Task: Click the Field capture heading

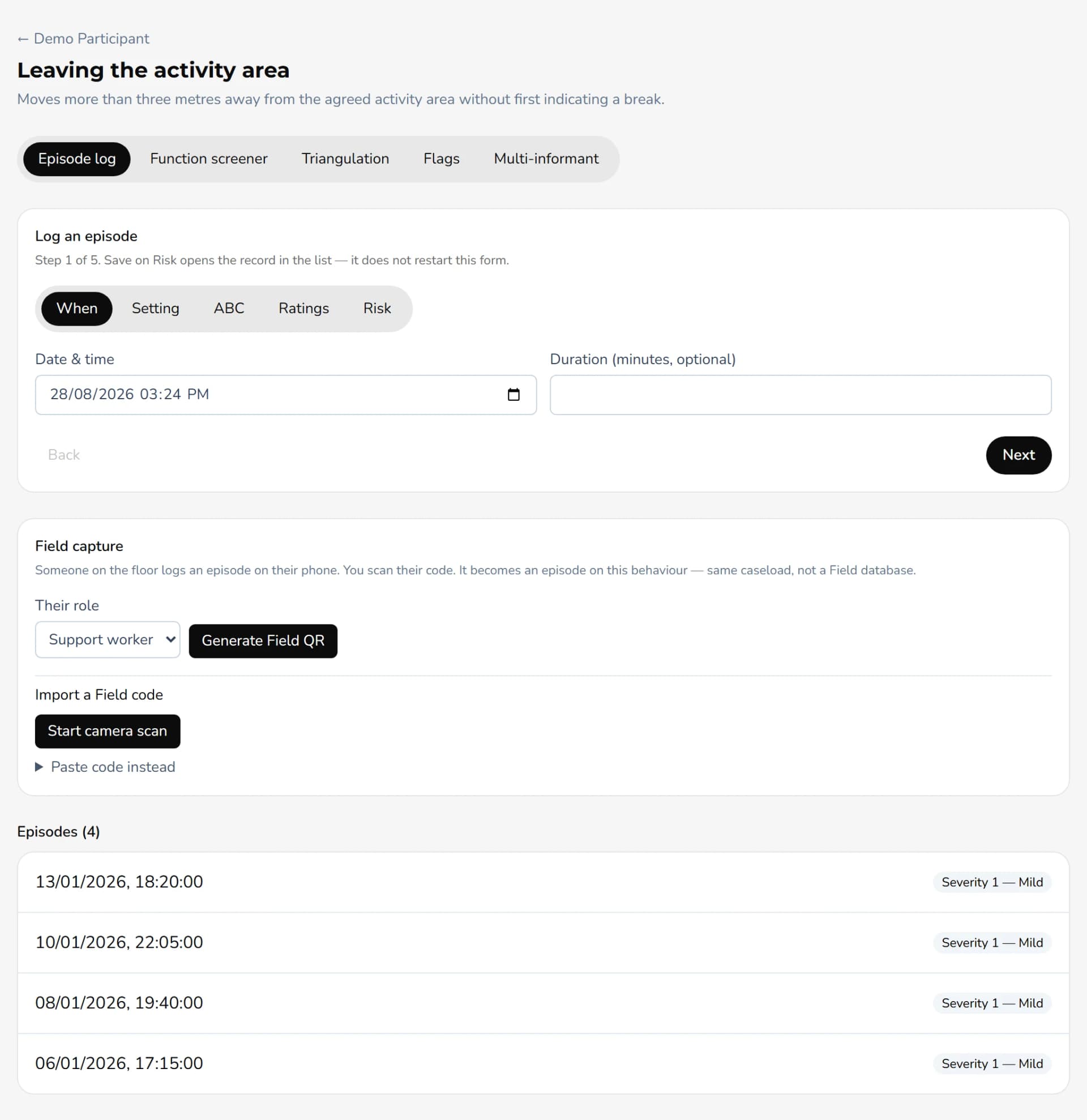Action: pos(79,546)
